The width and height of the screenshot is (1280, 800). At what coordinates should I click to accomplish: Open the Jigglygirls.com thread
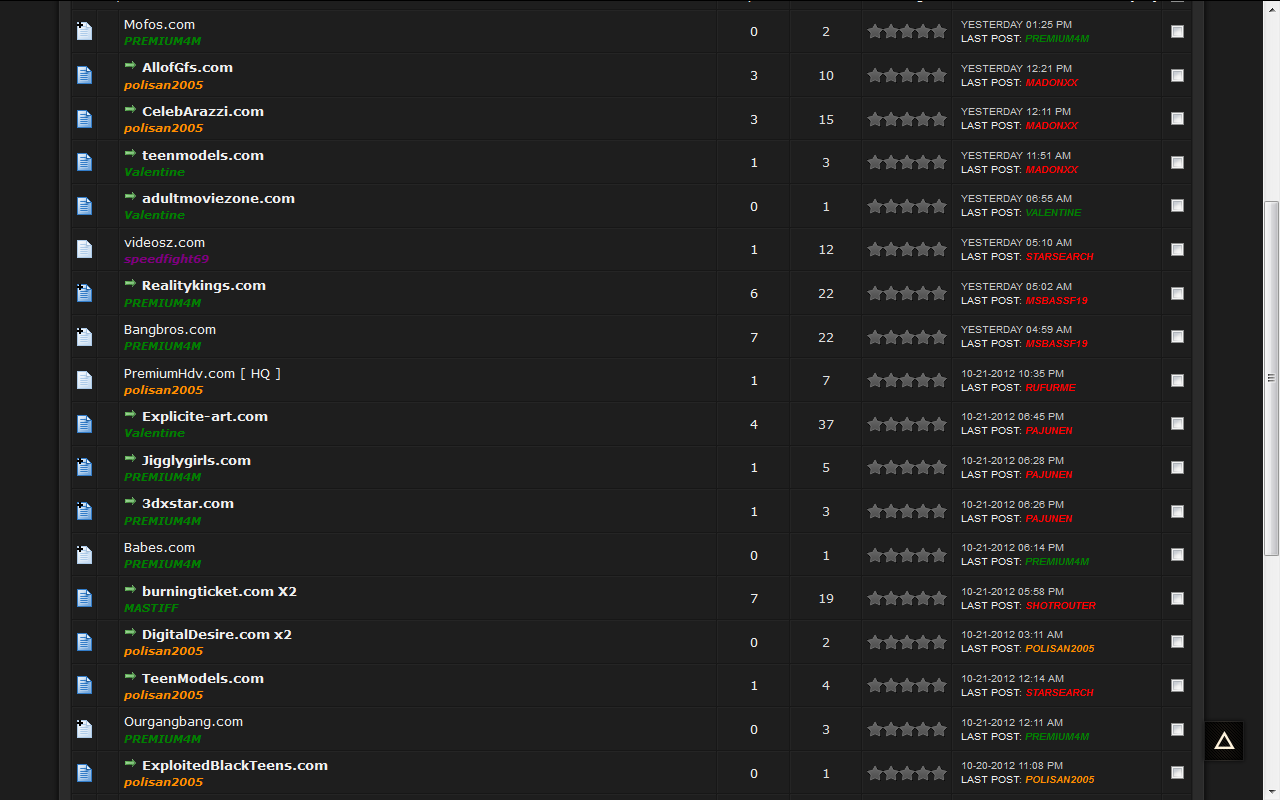(x=196, y=460)
